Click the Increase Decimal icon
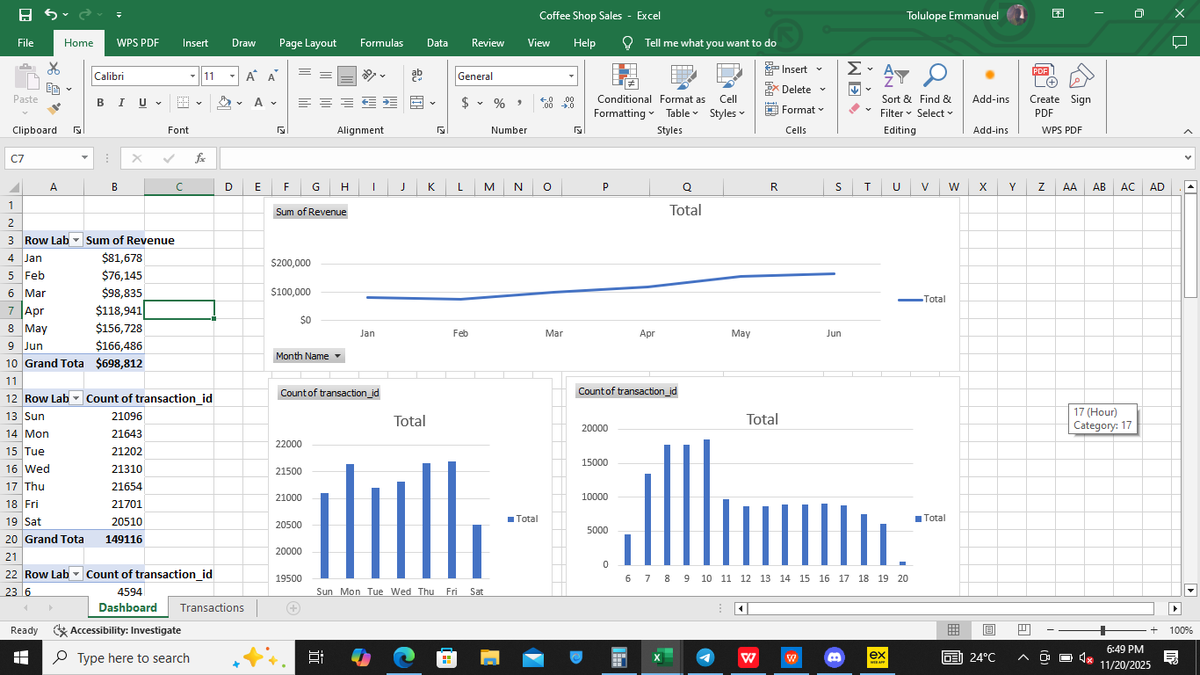 tap(548, 104)
